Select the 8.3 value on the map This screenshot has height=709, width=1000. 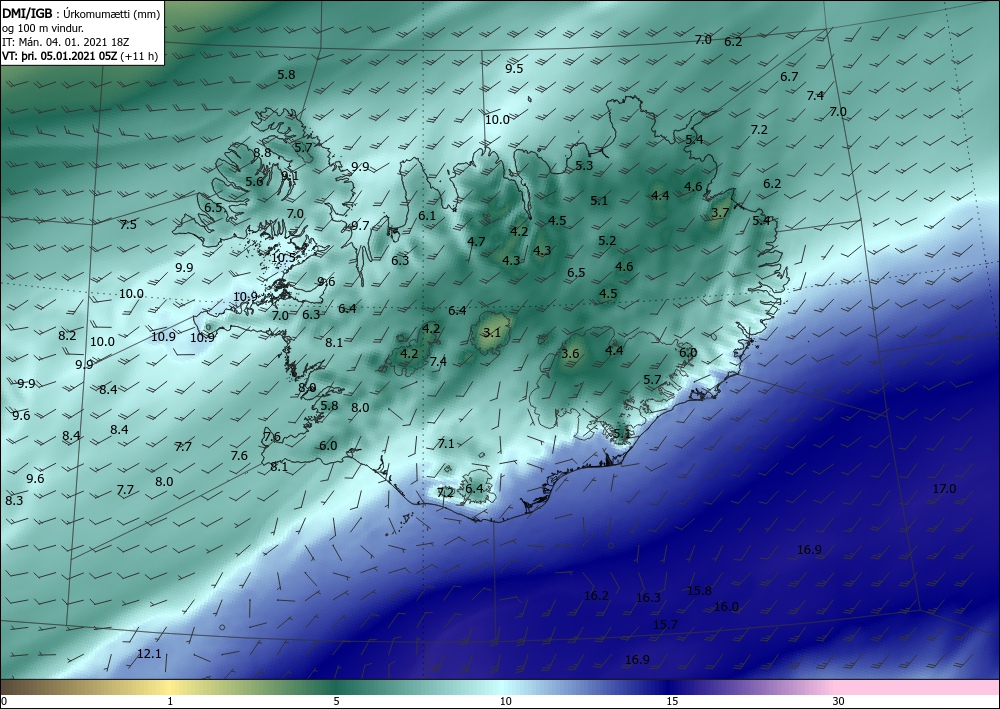[14, 501]
